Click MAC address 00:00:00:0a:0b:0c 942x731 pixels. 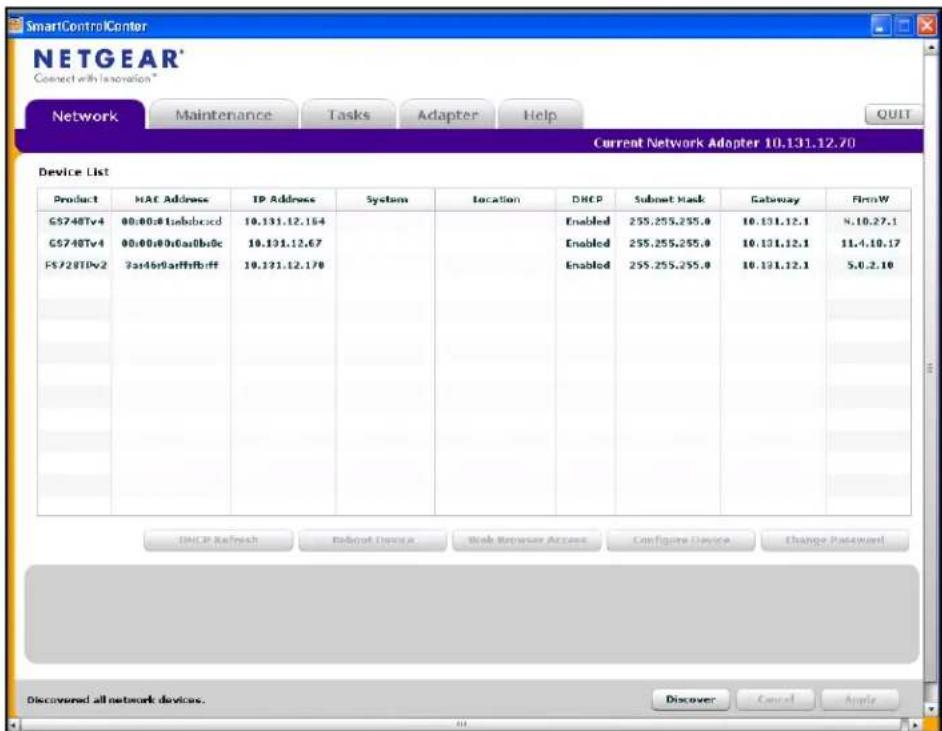click(x=172, y=243)
